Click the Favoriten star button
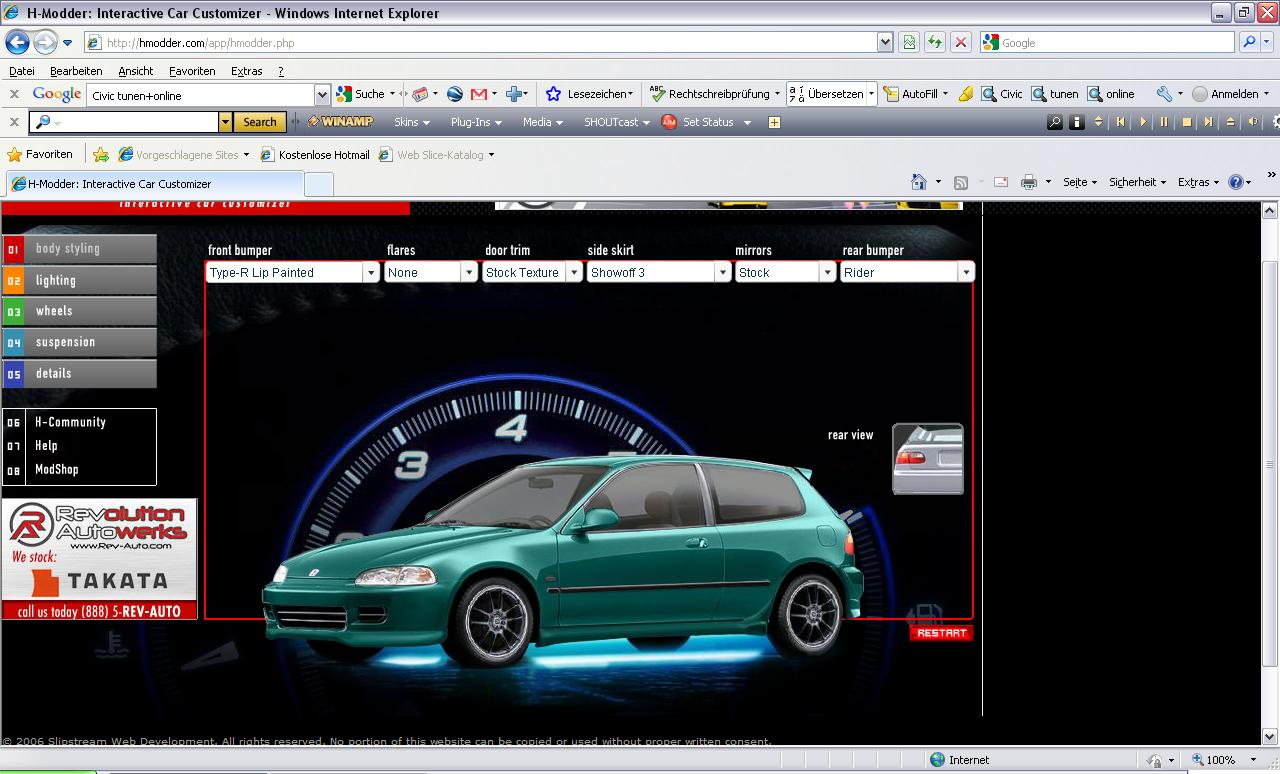This screenshot has width=1280, height=774. tap(40, 155)
